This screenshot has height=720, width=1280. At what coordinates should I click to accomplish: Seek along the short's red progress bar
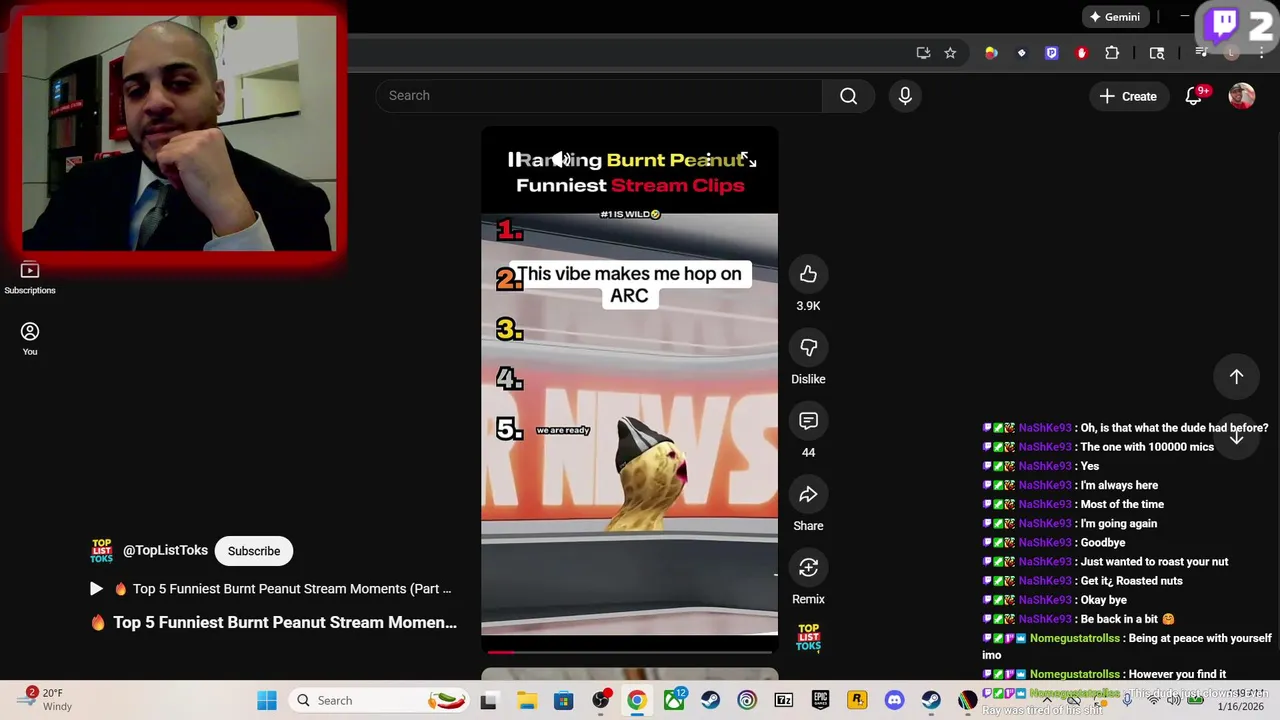tap(629, 651)
